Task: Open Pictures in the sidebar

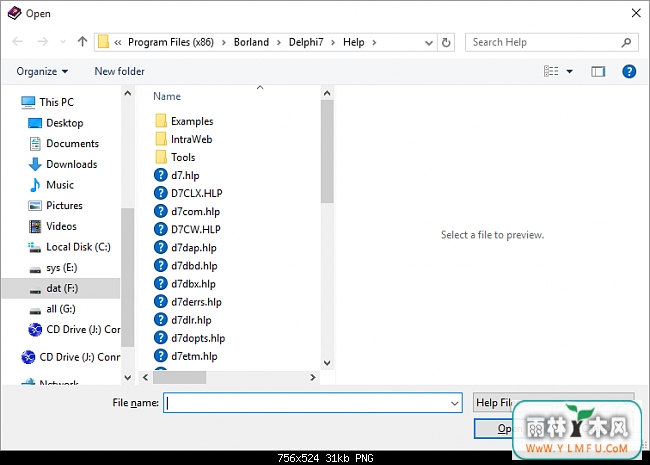Action: (x=64, y=206)
